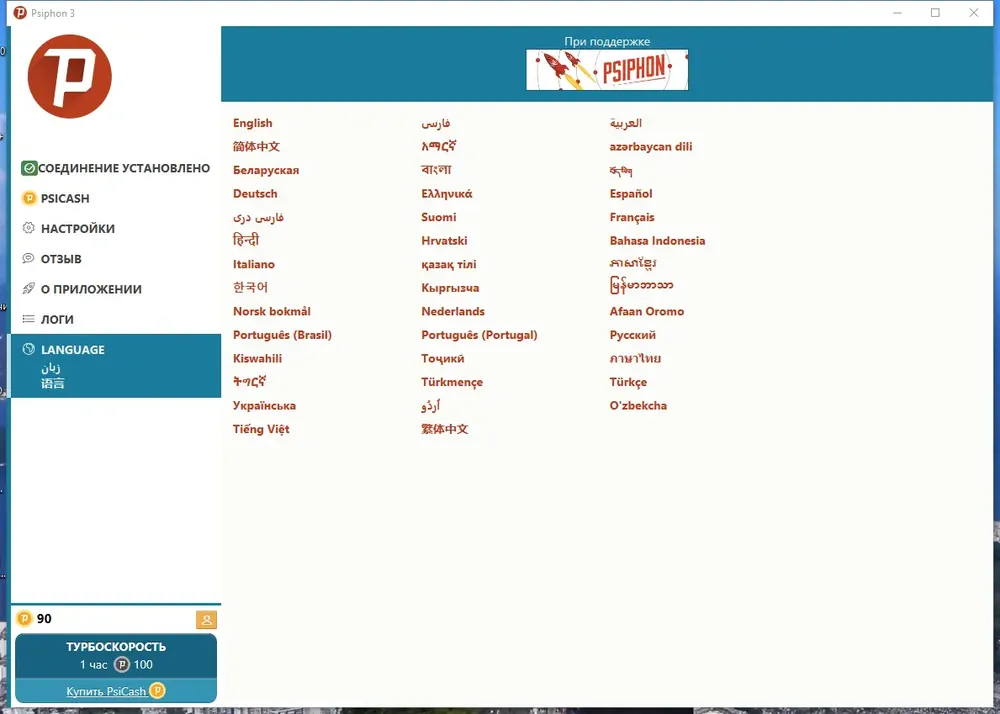Select azərbaycan dili language
1000x714 pixels.
pos(651,147)
